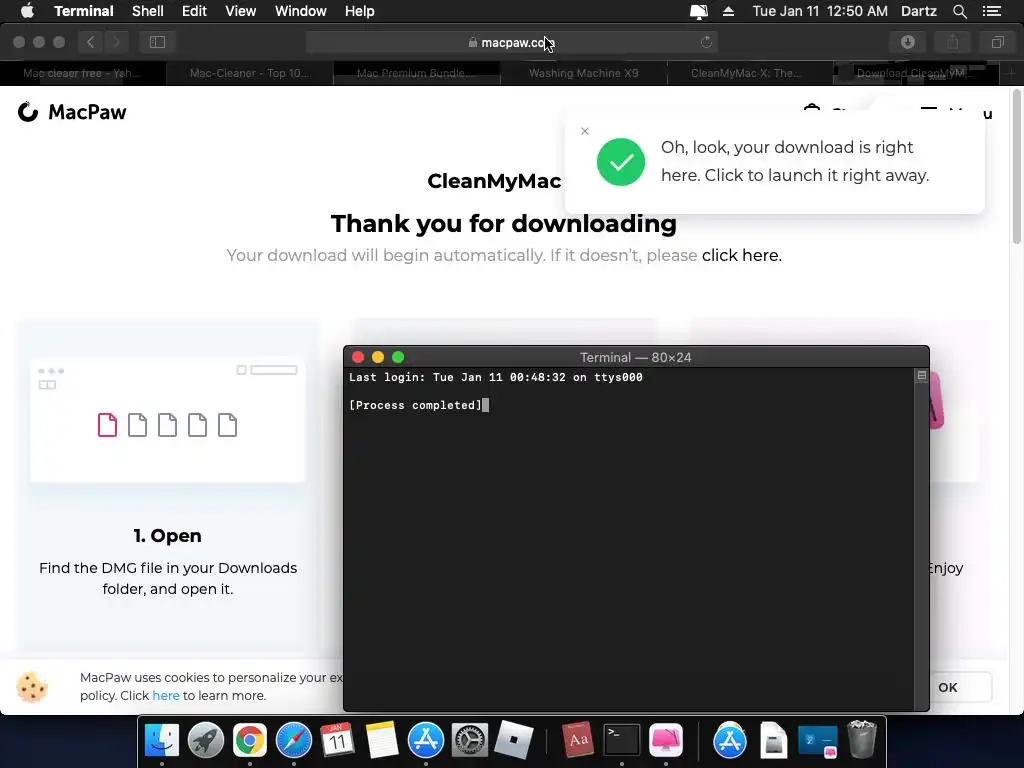Open the Window menu
Screen dimensions: 1024x768
(x=300, y=11)
